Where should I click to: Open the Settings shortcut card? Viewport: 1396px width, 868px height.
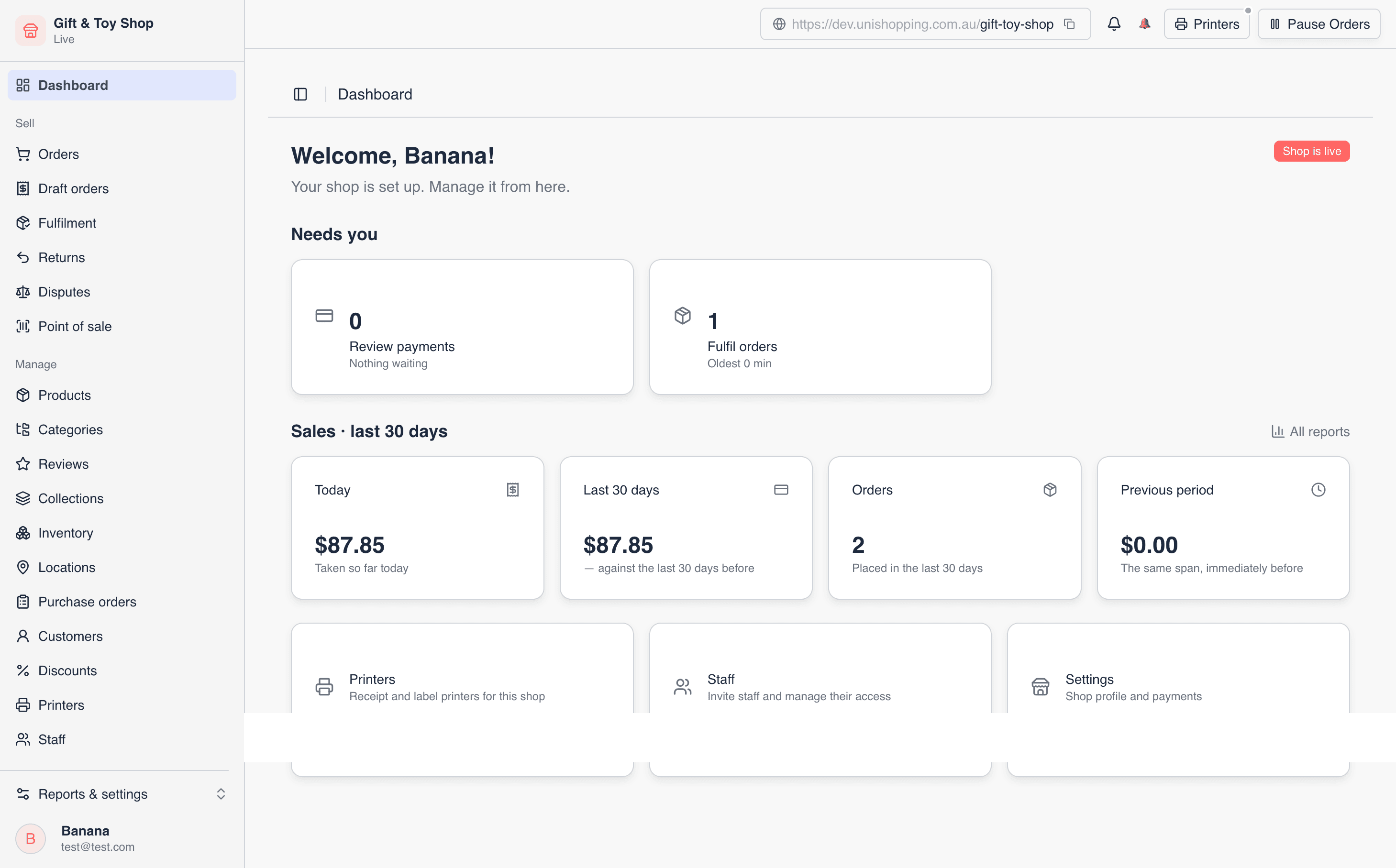point(1178,700)
